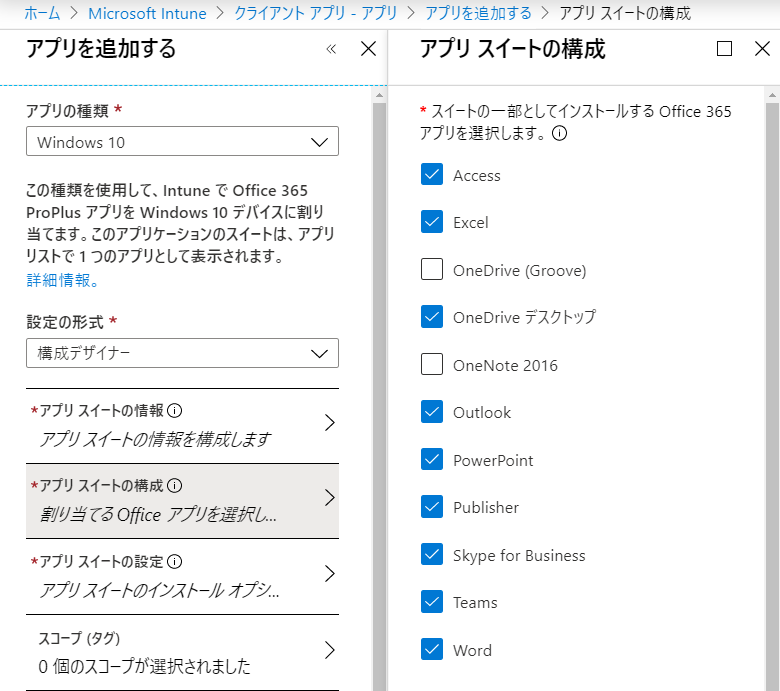Click アプリ スイートの構成 current breadcrumb text
780x691 pixels.
(625, 13)
